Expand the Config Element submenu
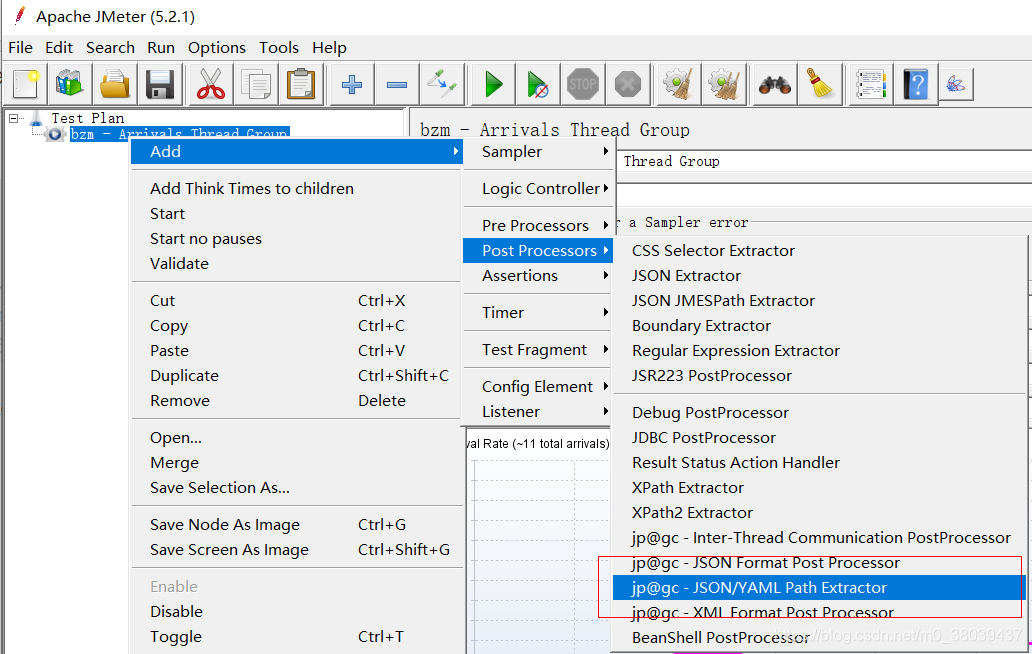The width and height of the screenshot is (1032, 654). 538,386
